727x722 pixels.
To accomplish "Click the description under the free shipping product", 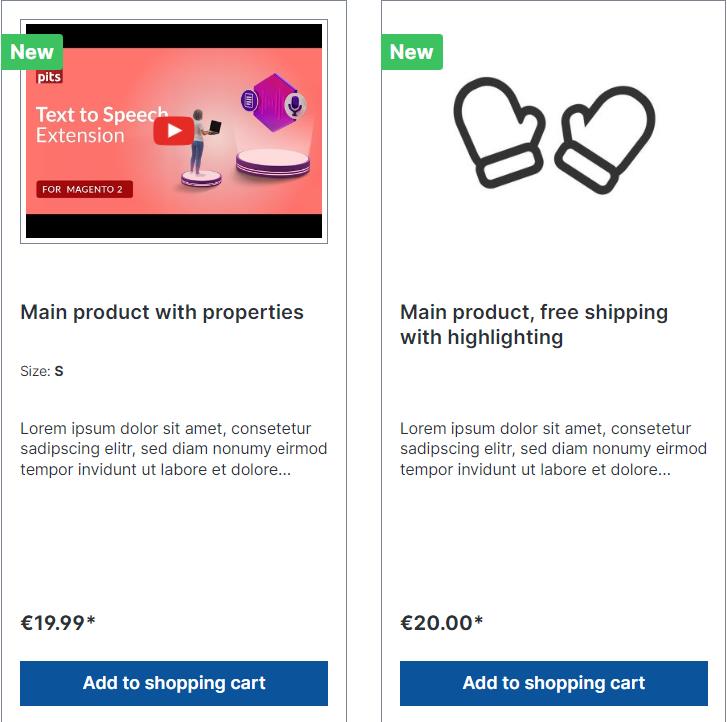I will point(553,449).
